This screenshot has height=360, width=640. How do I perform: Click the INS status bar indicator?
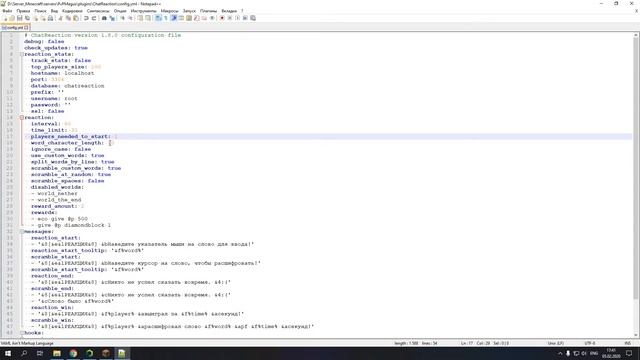click(x=628, y=343)
